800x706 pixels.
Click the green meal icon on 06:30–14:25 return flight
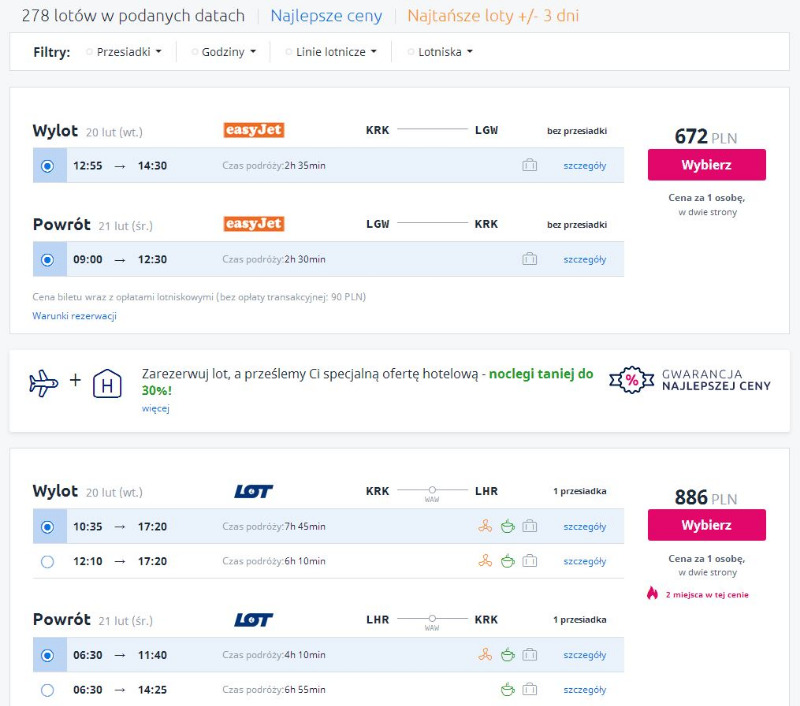(x=507, y=690)
